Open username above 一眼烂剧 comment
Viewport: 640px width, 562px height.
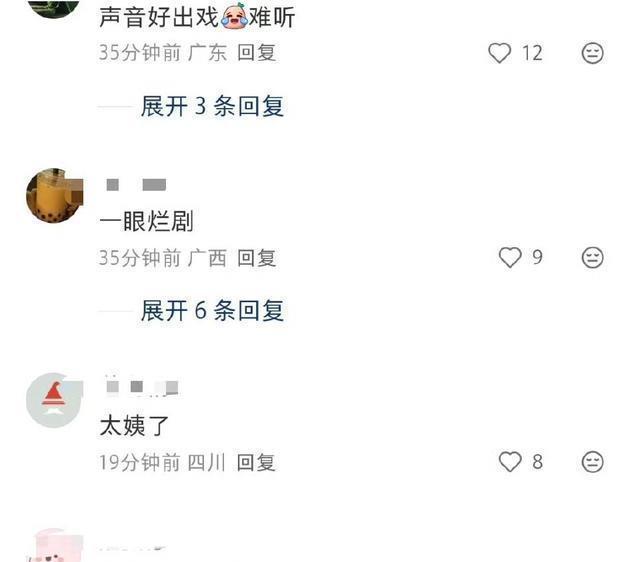point(136,185)
